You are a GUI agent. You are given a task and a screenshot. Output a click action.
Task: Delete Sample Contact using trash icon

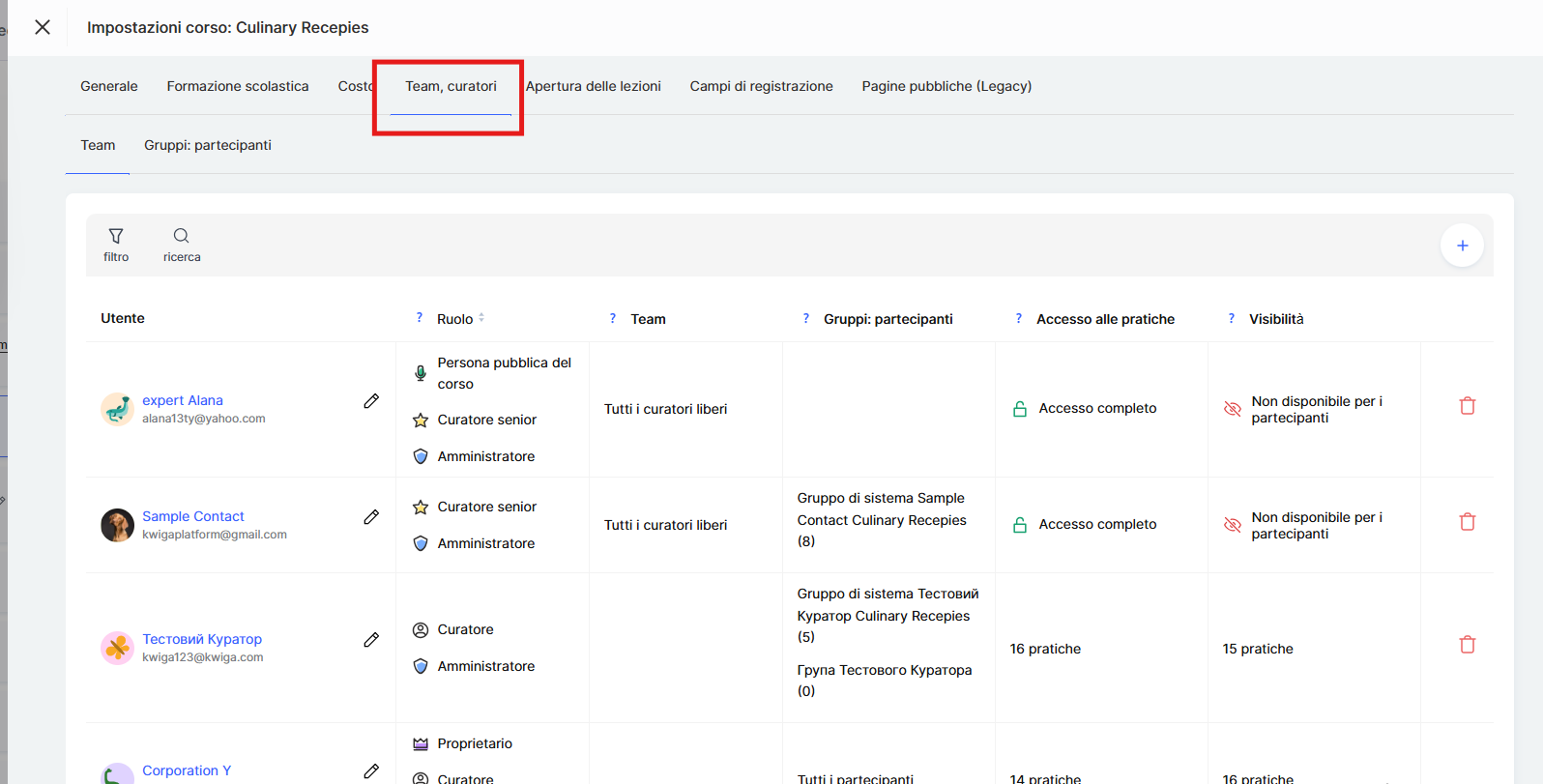click(x=1467, y=522)
